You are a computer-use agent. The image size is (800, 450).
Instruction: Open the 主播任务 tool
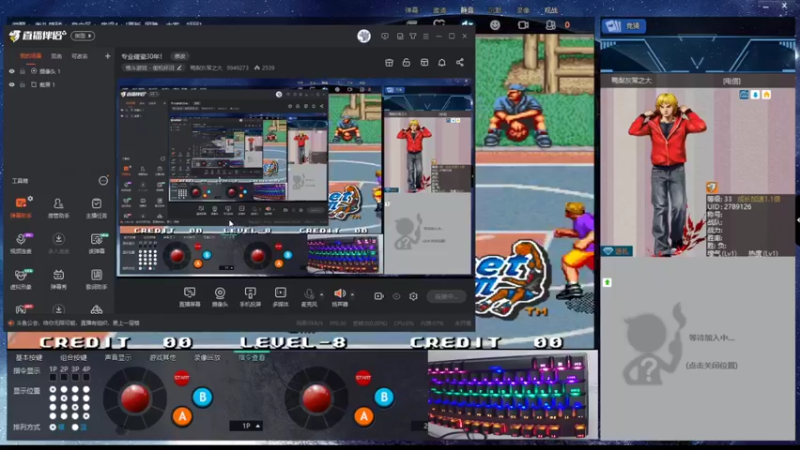(x=96, y=207)
